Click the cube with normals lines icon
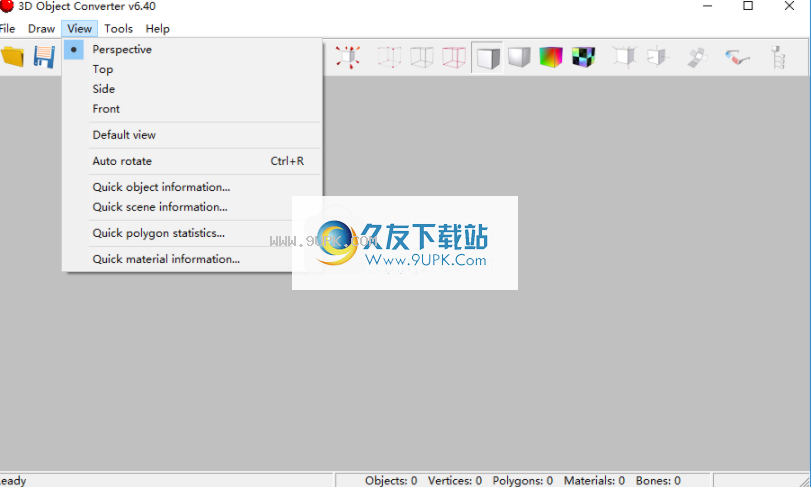Image resolution: width=811 pixels, height=487 pixels. pos(625,57)
